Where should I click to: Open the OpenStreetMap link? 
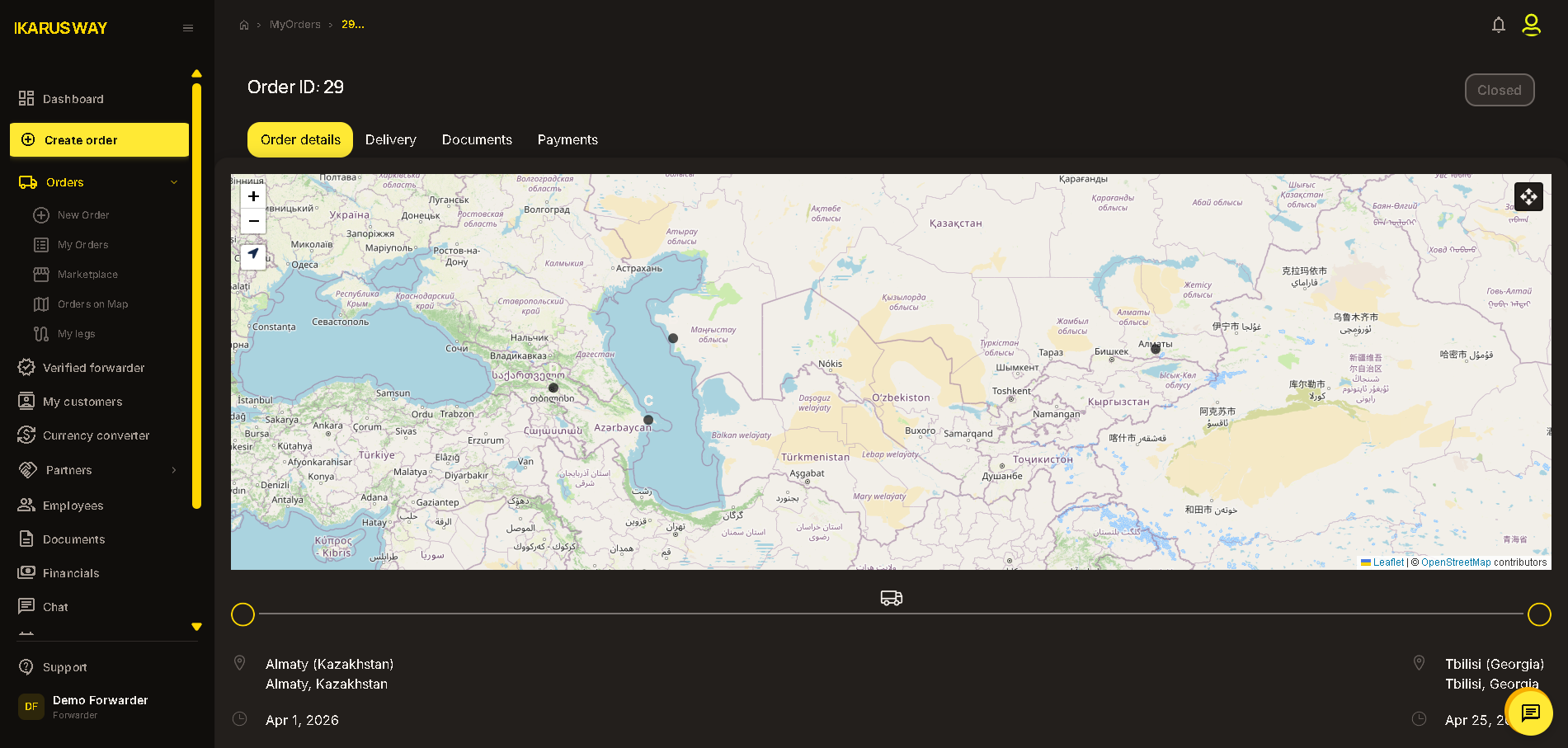1456,562
